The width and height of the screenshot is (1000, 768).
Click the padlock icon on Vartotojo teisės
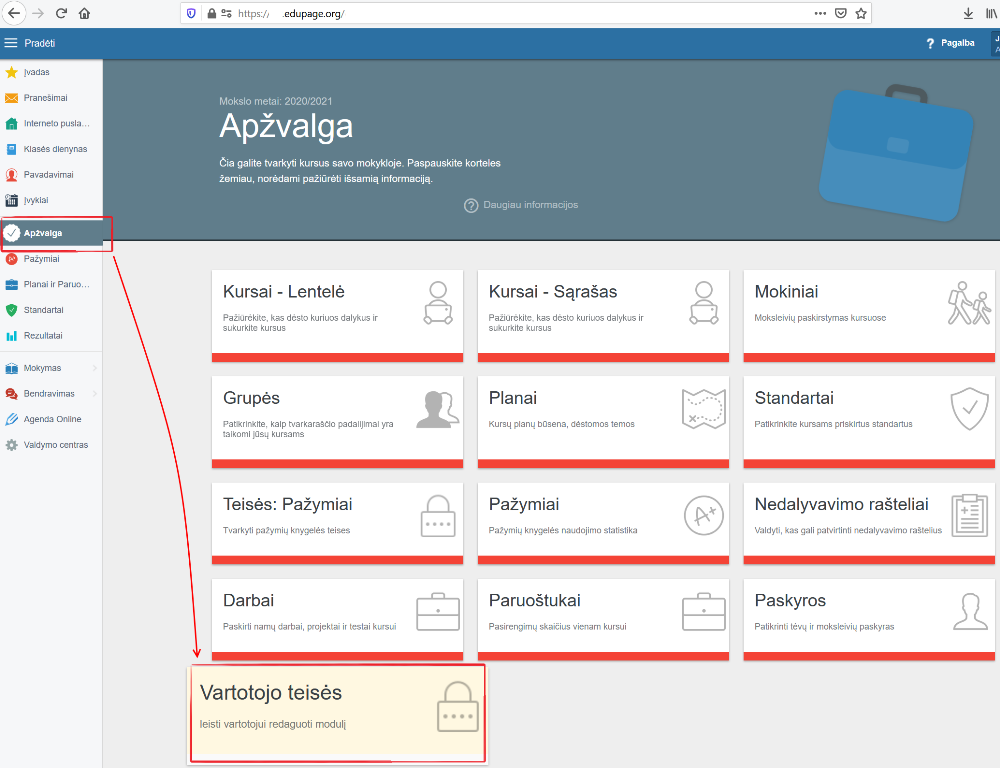click(458, 707)
